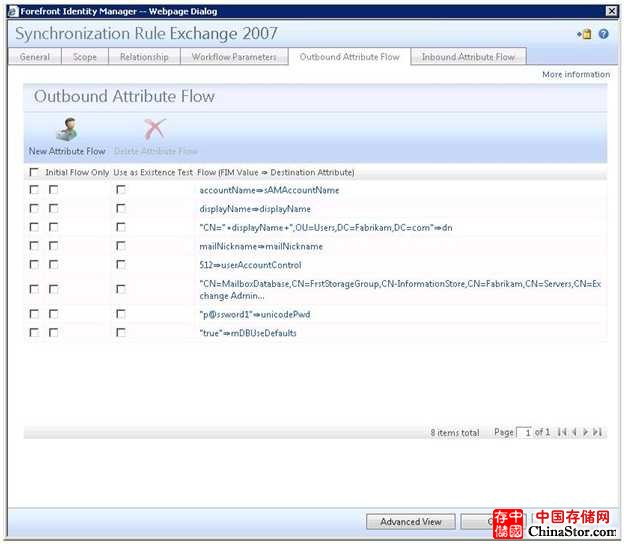
Task: Go to last page arrow icon
Action: point(597,432)
